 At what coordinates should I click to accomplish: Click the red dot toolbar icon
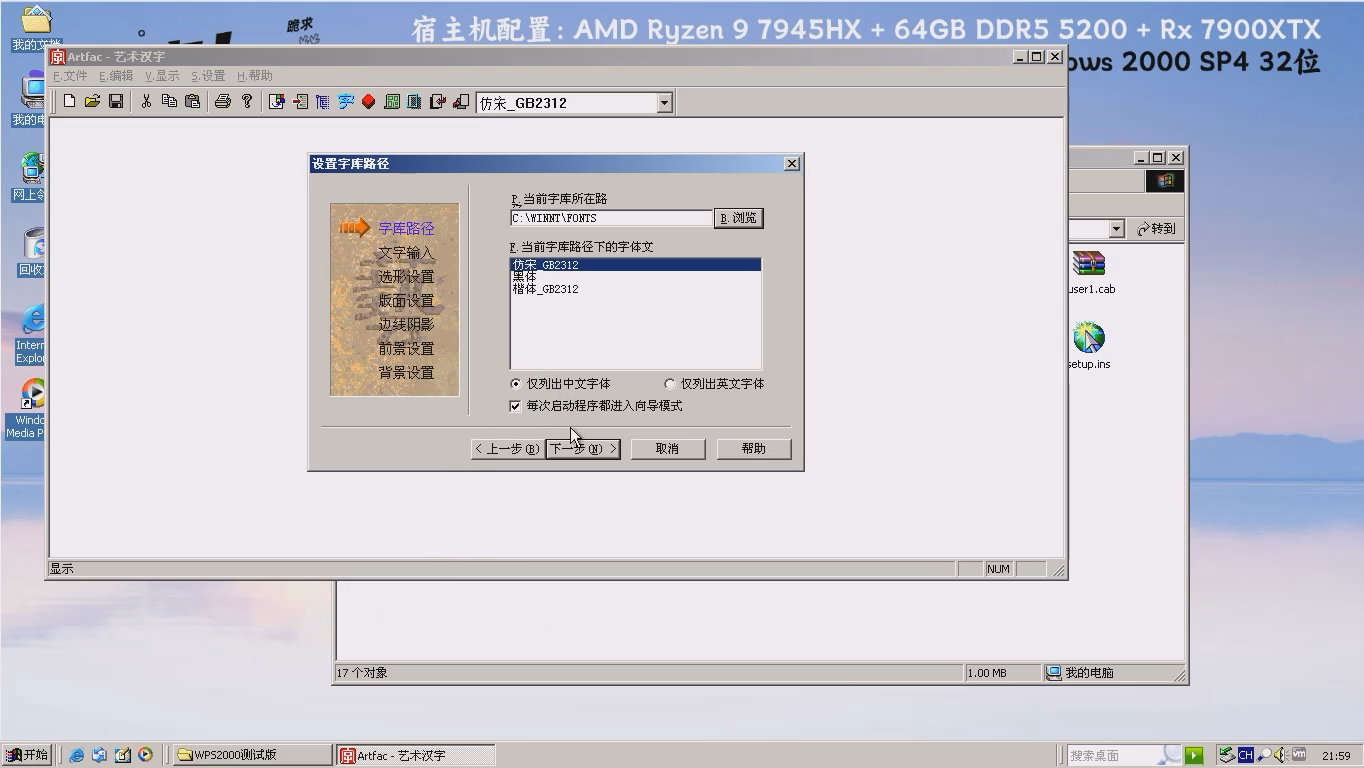pos(369,101)
